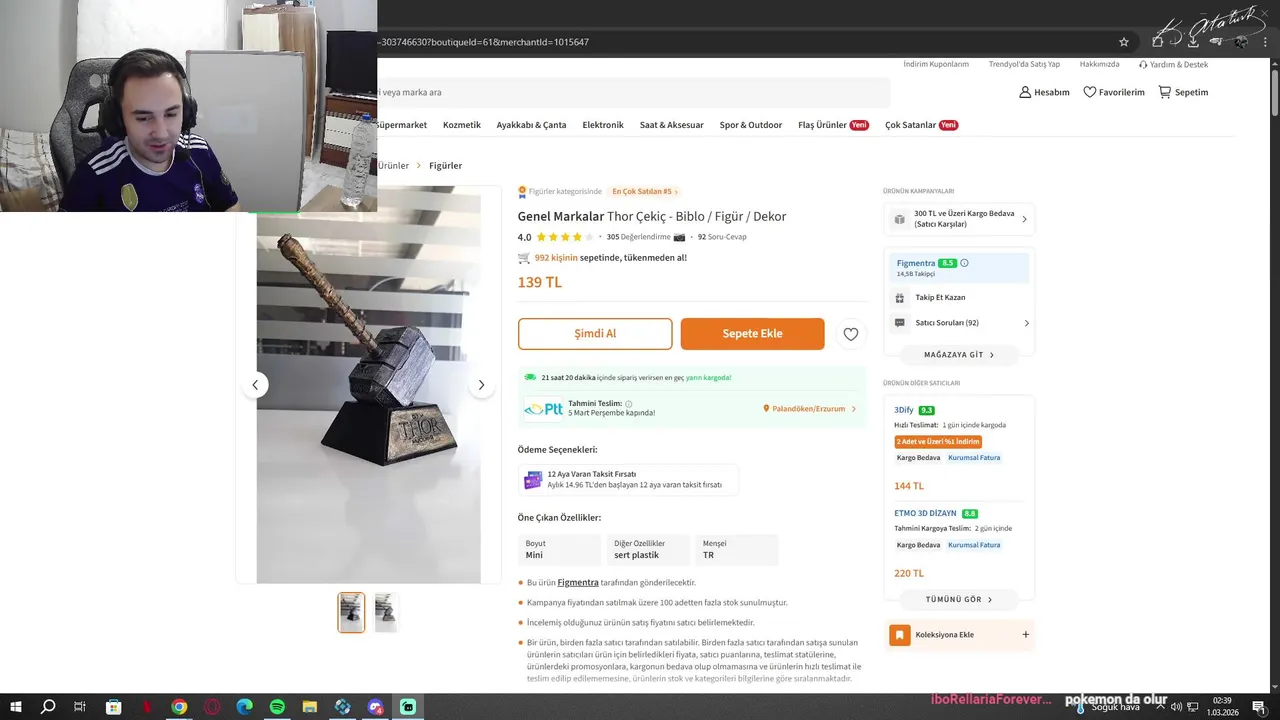Click the Windows Start button
This screenshot has height=720, width=1280.
[x=16, y=707]
